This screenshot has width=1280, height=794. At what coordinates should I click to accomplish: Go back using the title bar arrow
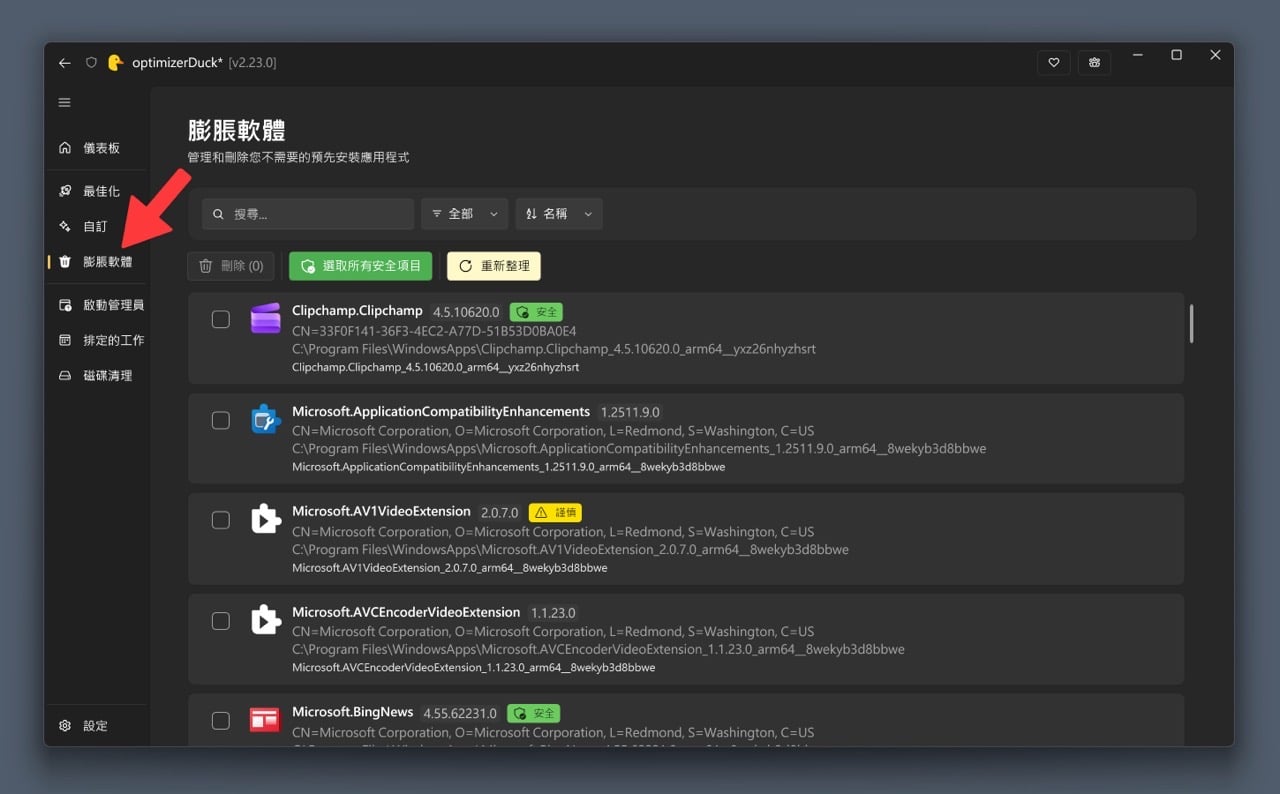pos(65,63)
